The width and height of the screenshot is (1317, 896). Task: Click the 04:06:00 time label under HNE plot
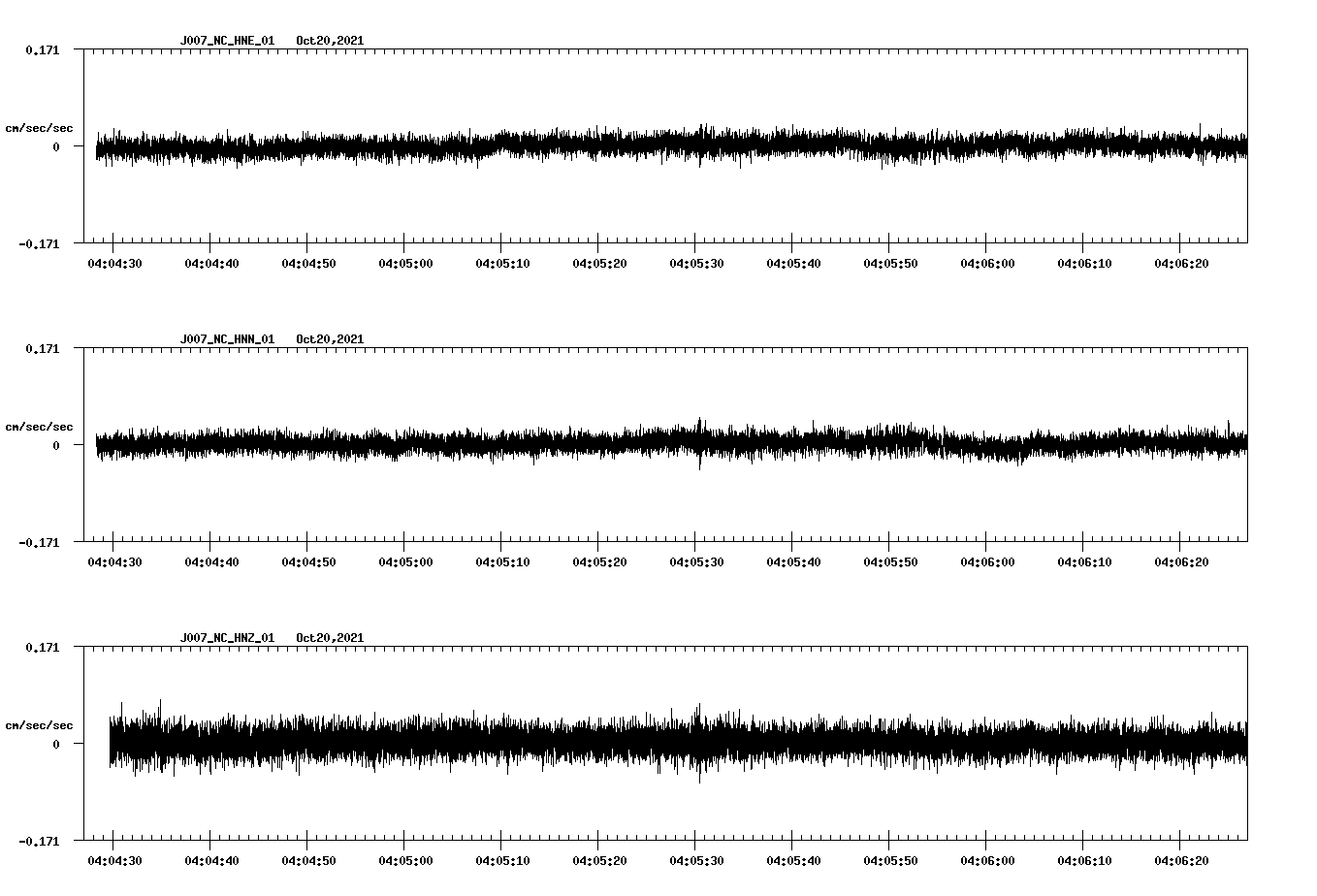(x=987, y=263)
